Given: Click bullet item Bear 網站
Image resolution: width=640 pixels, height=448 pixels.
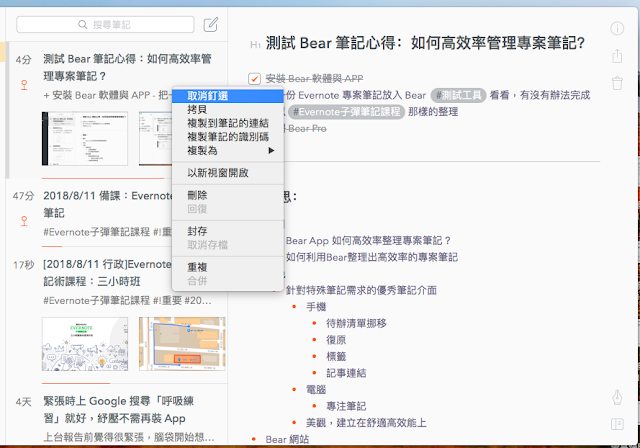Looking at the screenshot, I should tap(287, 439).
